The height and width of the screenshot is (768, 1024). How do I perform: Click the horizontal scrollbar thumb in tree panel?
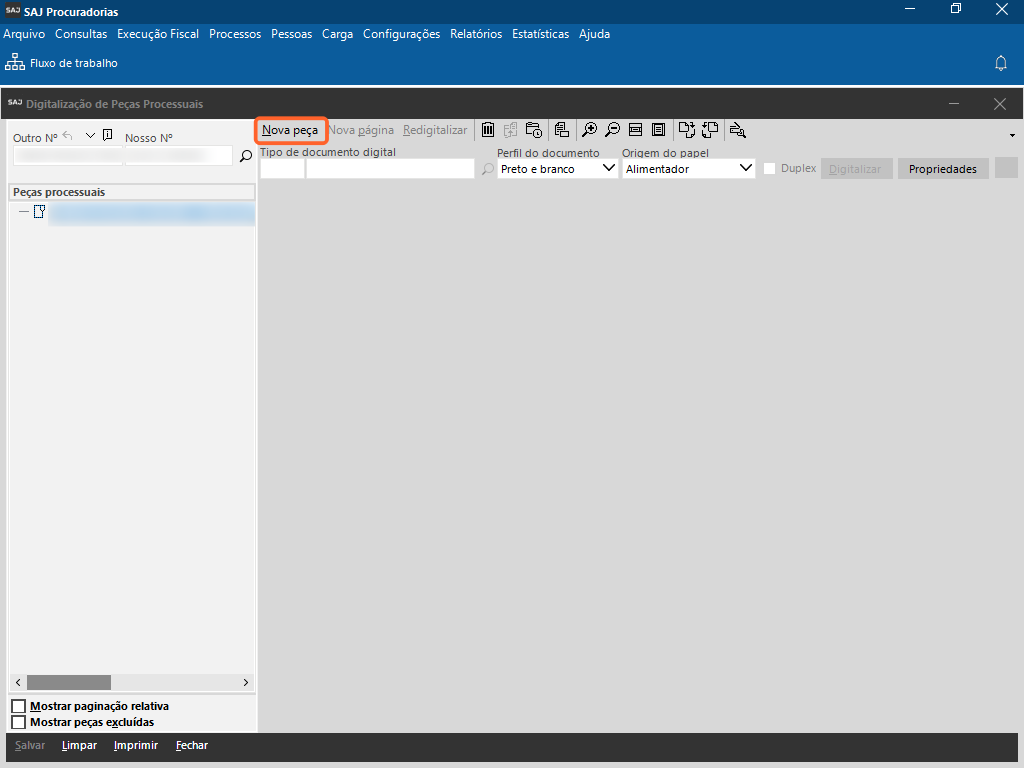coord(68,682)
